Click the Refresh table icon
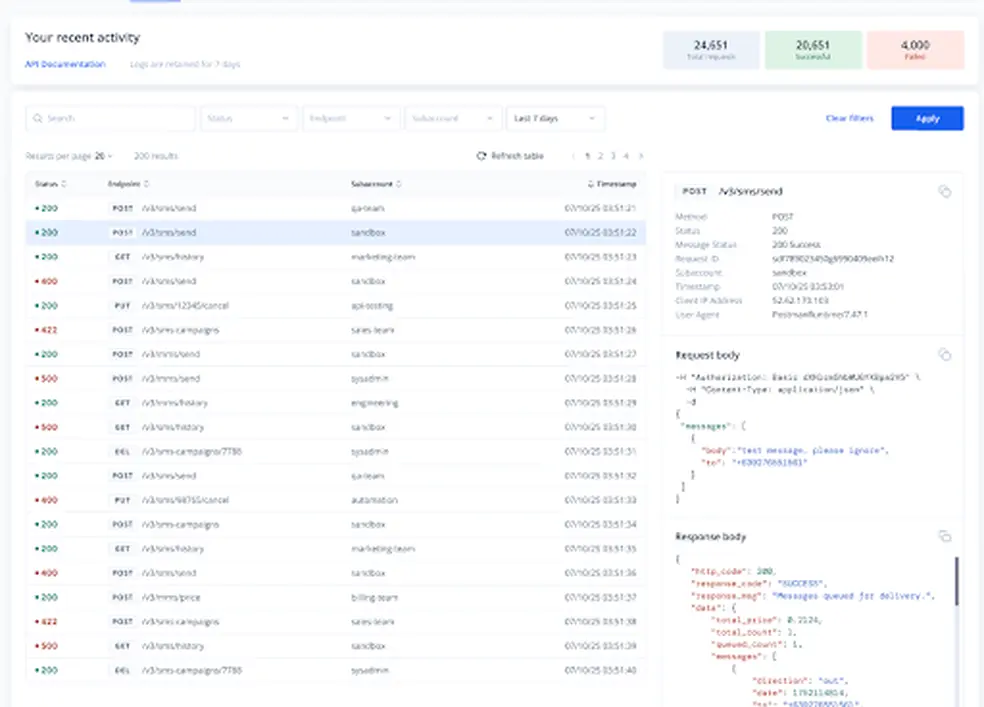Image resolution: width=984 pixels, height=707 pixels. (481, 156)
